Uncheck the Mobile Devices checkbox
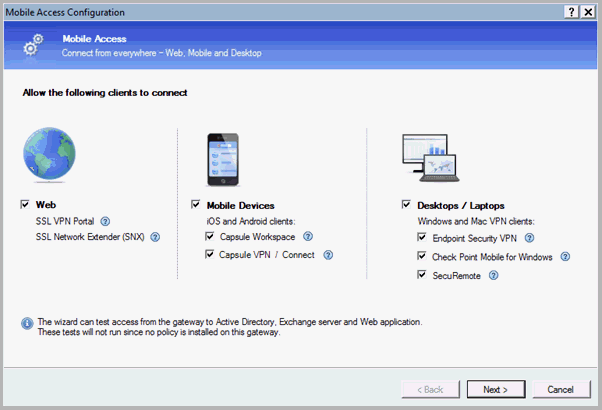The width and height of the screenshot is (602, 410). [x=196, y=204]
